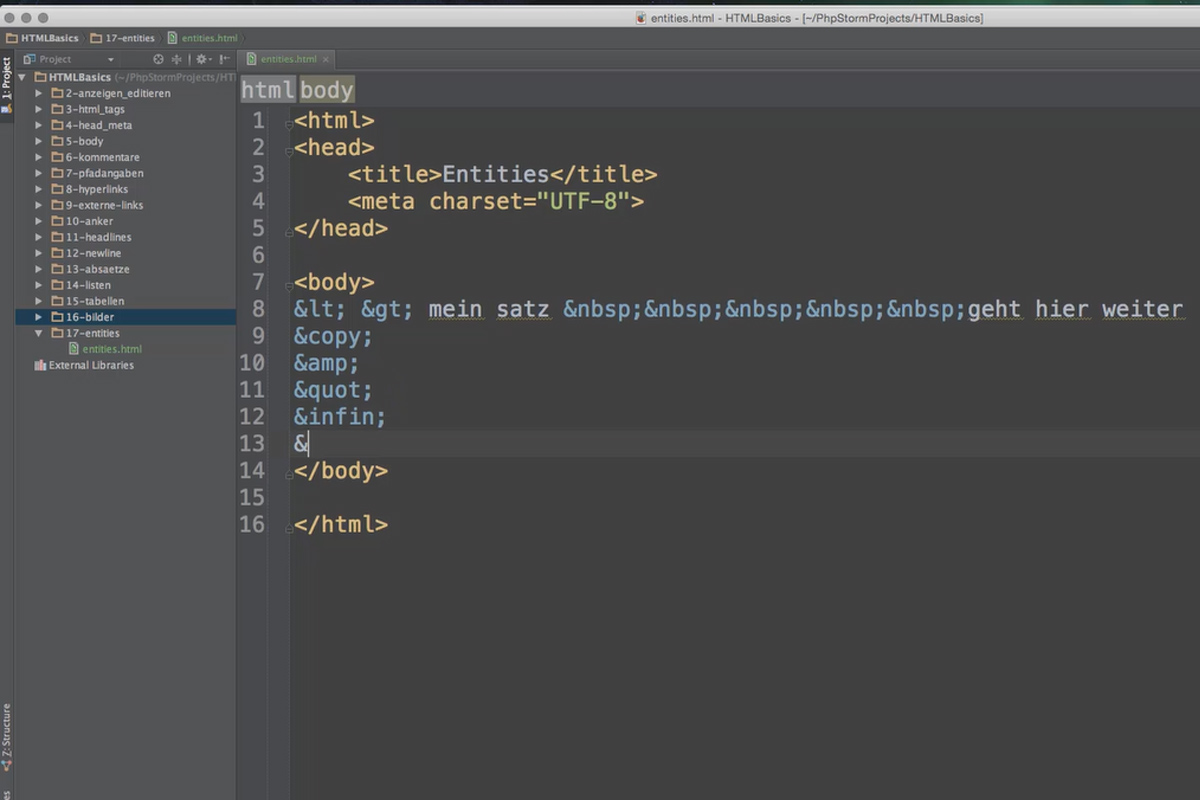Expand the 15-tabellen folder
Screen dimensions: 1200x800
point(38,301)
